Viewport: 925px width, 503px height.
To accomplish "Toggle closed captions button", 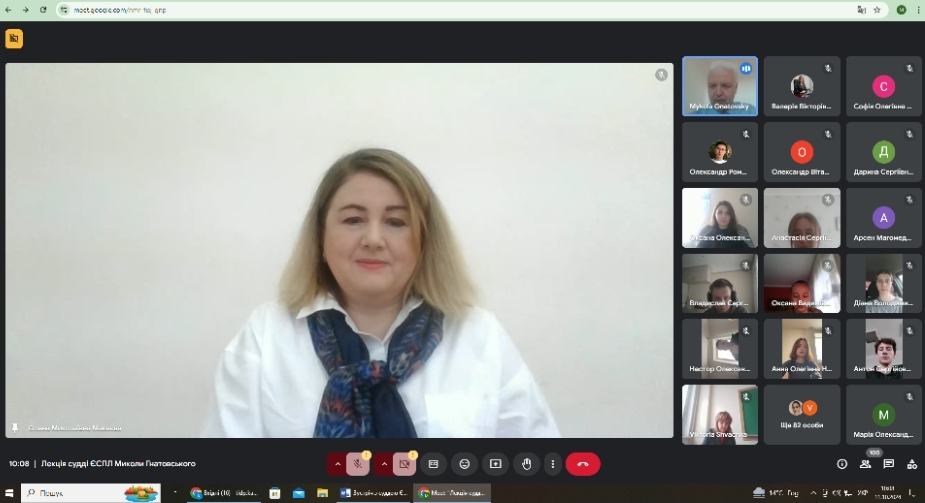I will (434, 464).
